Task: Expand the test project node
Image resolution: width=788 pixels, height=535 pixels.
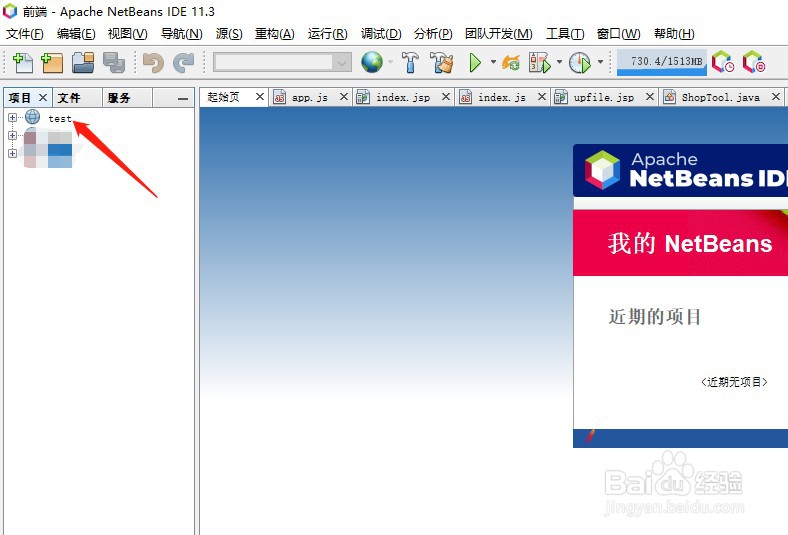Action: click(x=13, y=117)
